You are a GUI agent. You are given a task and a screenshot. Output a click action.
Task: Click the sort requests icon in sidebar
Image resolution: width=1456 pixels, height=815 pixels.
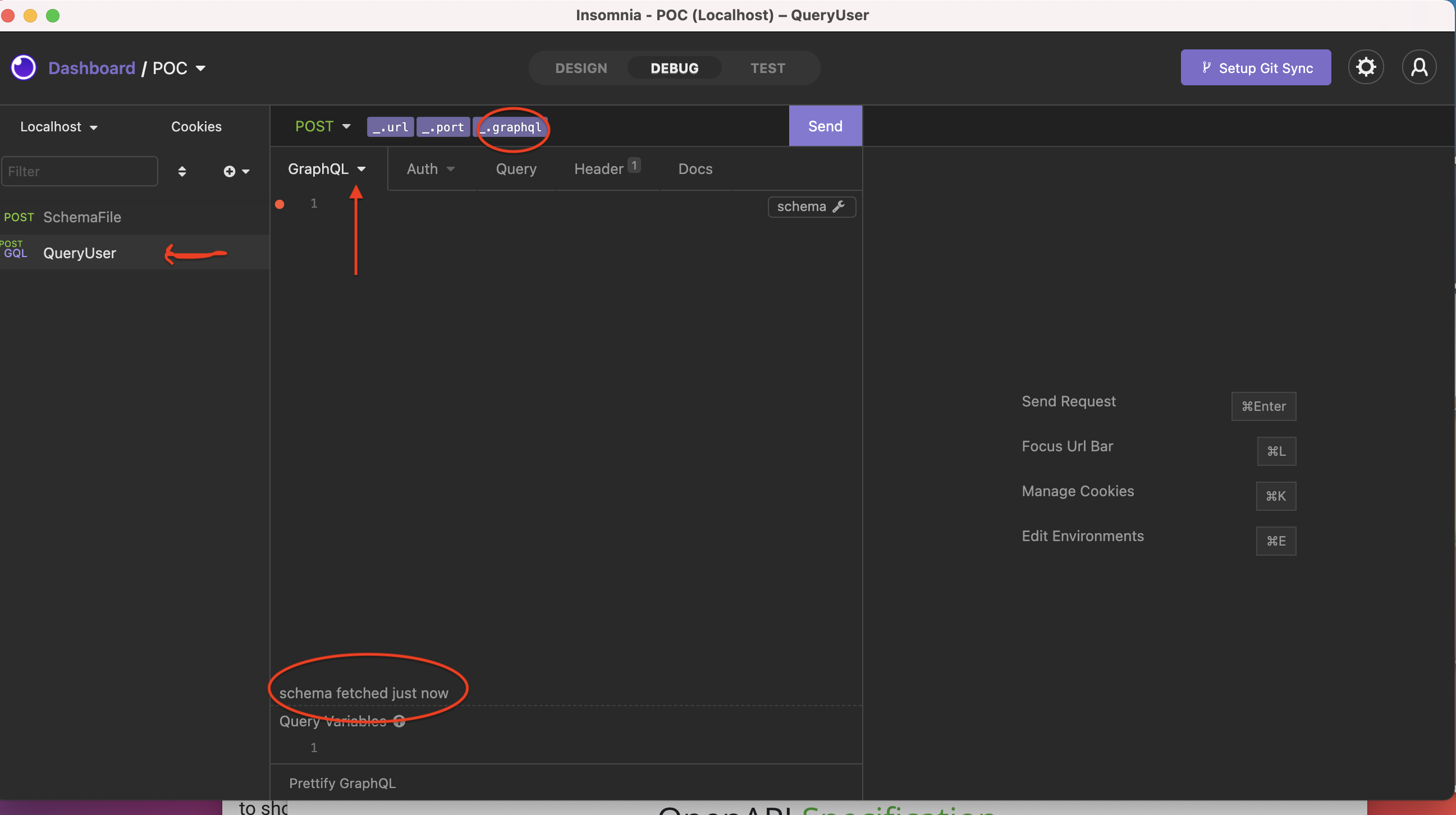[x=182, y=171]
